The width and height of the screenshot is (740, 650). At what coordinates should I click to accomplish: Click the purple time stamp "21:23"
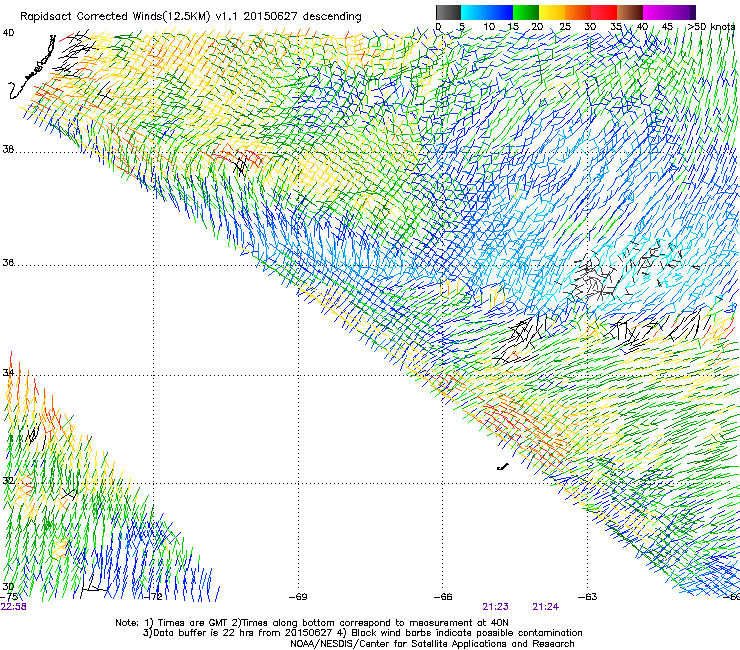[496, 607]
